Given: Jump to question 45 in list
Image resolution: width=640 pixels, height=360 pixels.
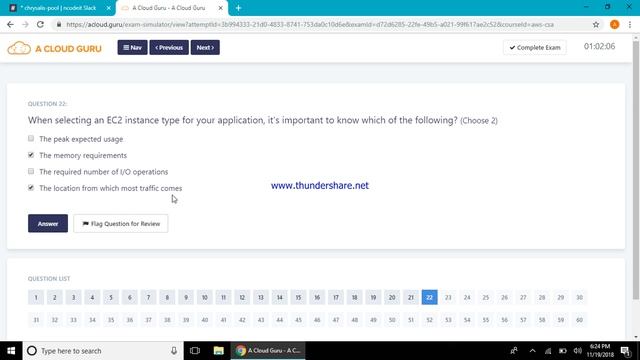Looking at the screenshot, I should pyautogui.click(x=298, y=320).
